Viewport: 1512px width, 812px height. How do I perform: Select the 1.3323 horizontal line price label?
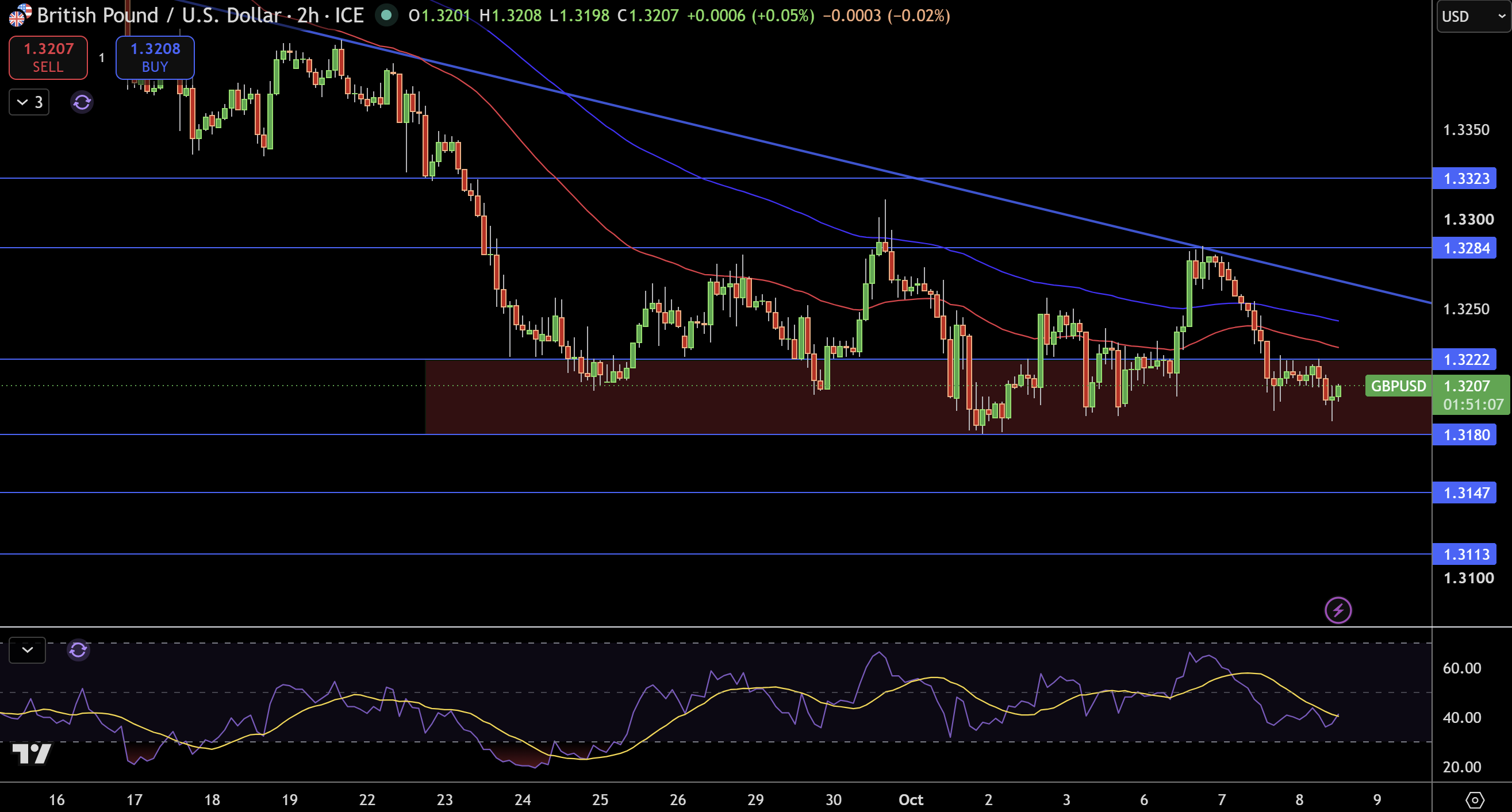1464,178
